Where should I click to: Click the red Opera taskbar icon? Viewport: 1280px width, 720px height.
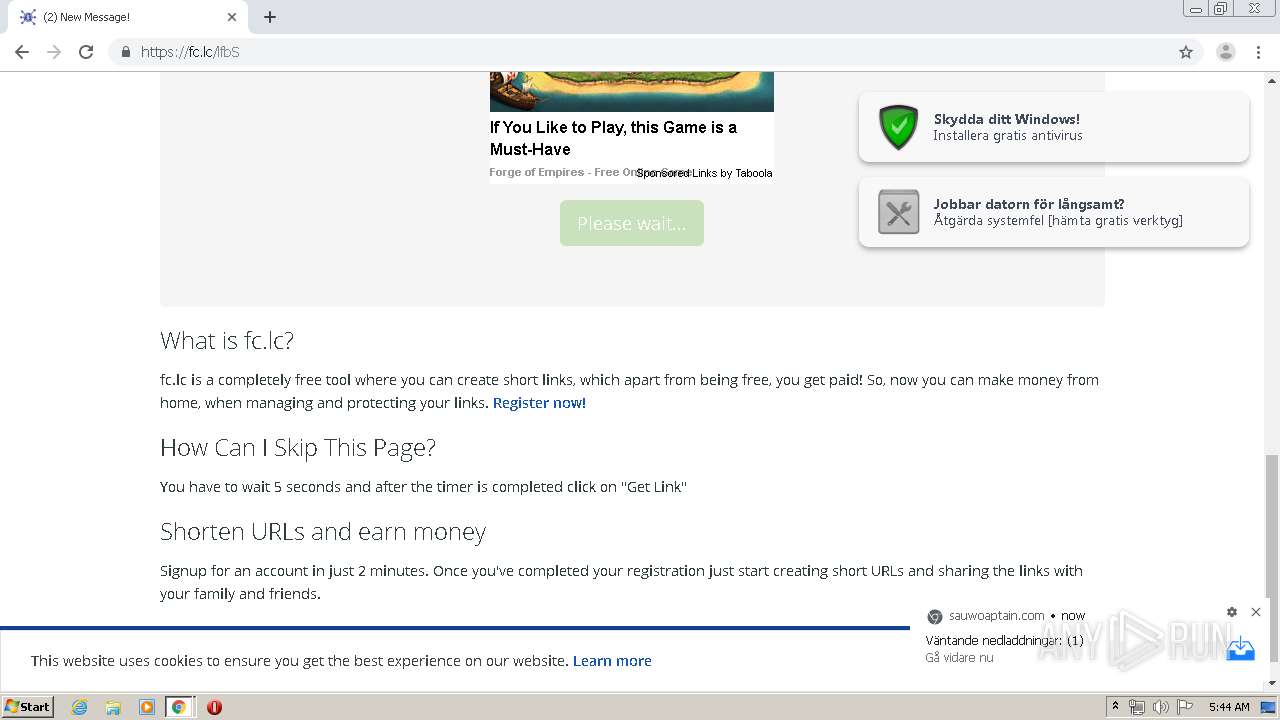tap(214, 707)
